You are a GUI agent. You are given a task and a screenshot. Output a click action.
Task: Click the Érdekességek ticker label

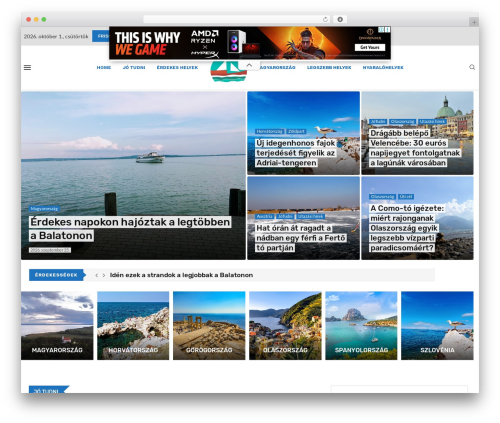coord(56,275)
